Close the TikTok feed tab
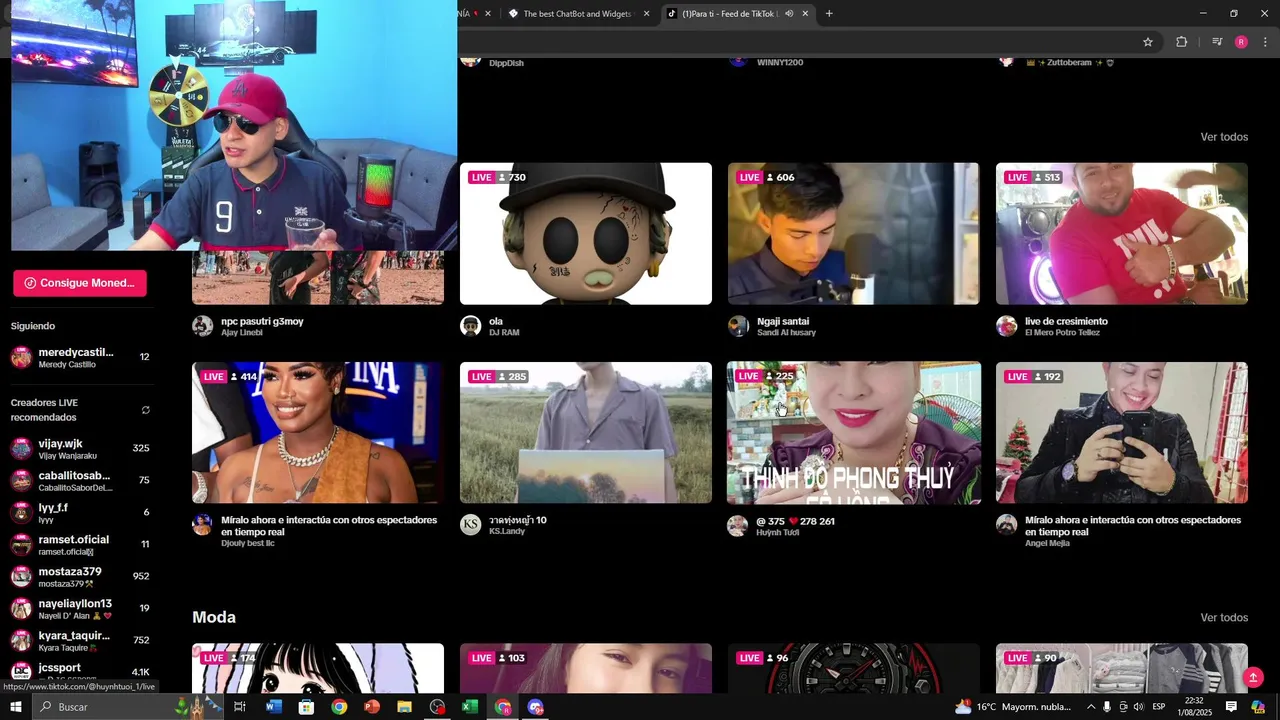The image size is (1280, 720). coord(805,14)
